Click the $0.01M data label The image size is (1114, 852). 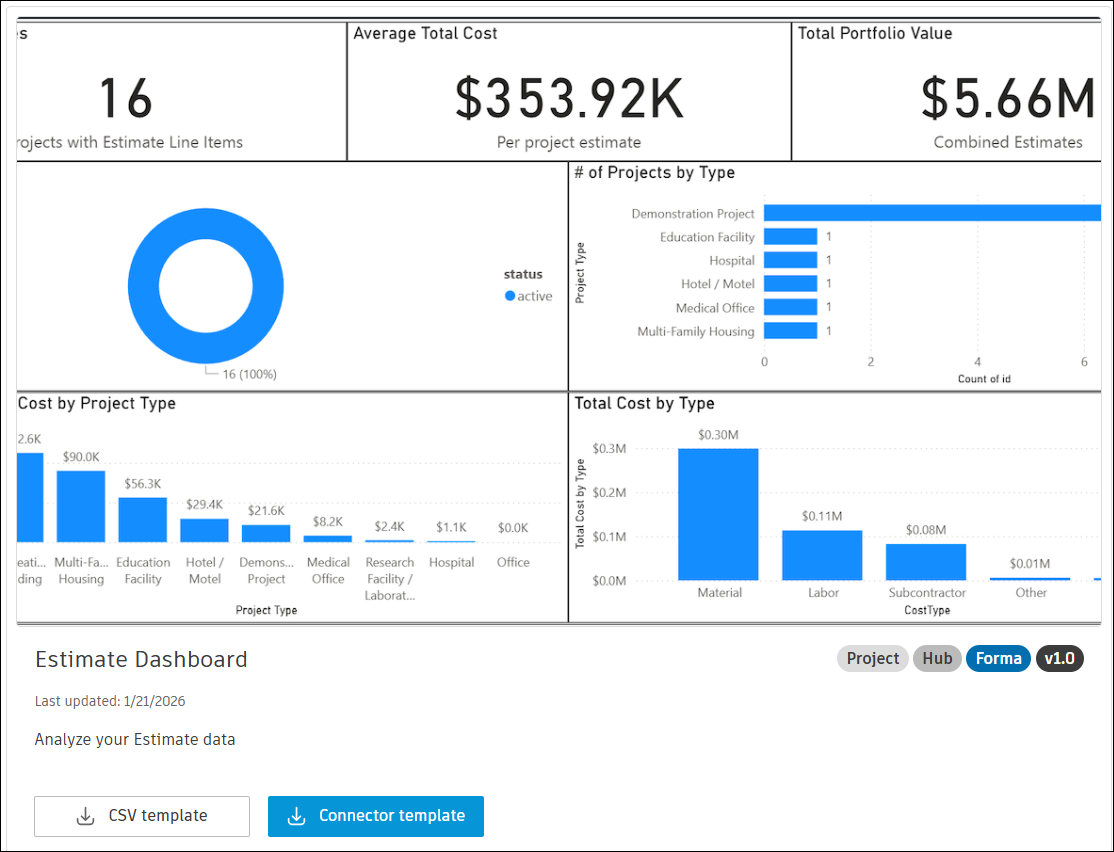(x=1029, y=564)
